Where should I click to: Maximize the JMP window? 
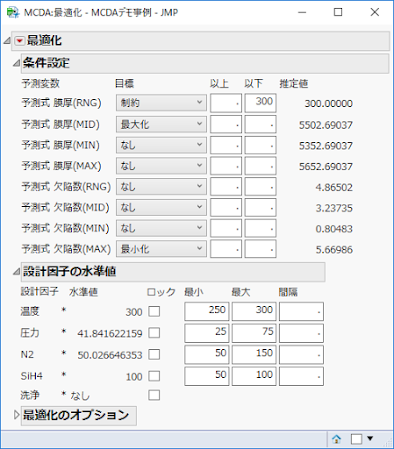338,12
